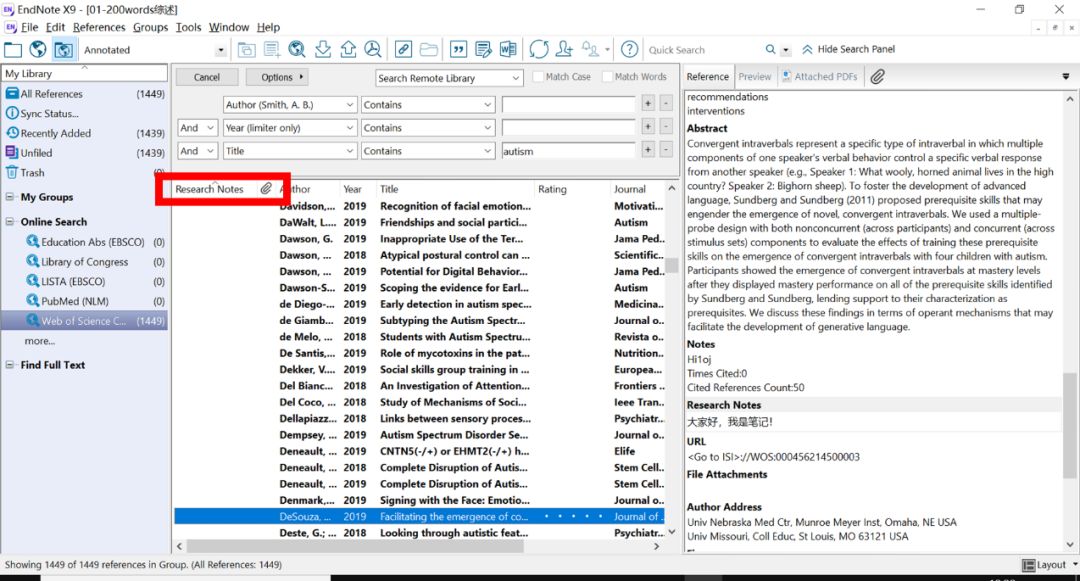
Task: Click the Quick Search field
Action: point(703,50)
